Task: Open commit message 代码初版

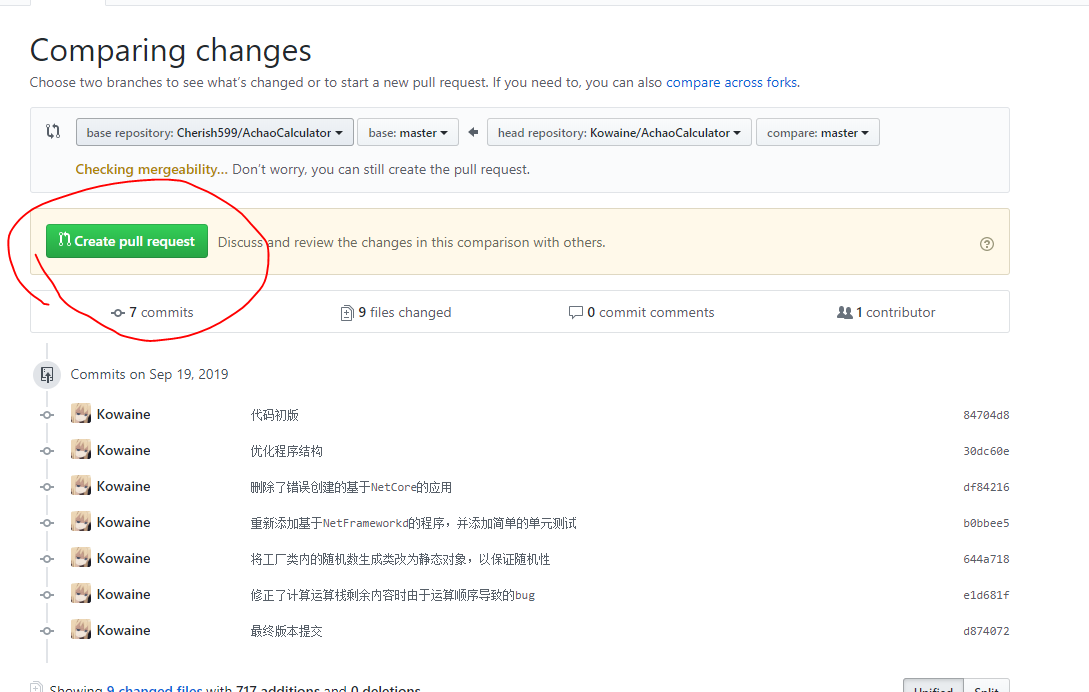Action: pos(274,415)
